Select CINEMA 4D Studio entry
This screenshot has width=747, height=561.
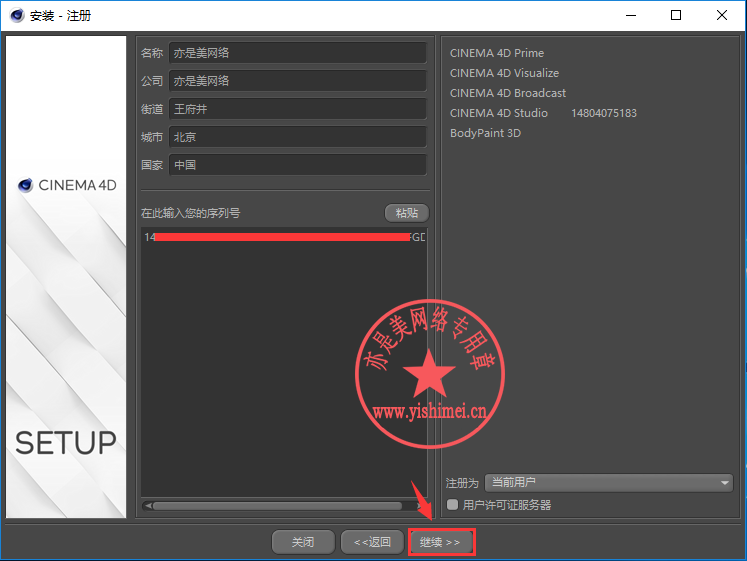click(499, 113)
